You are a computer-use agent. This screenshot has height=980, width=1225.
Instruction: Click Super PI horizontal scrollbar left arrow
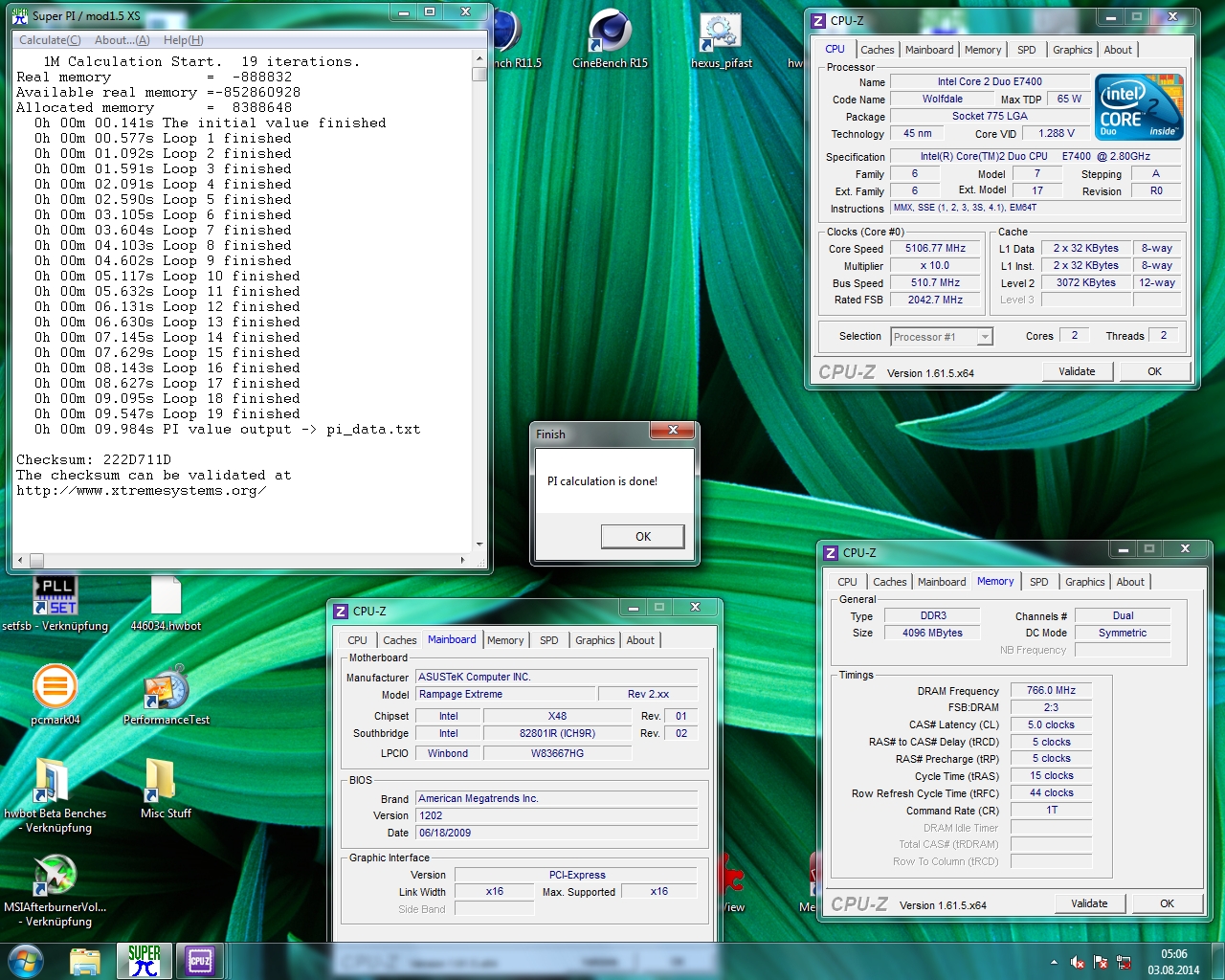21,560
